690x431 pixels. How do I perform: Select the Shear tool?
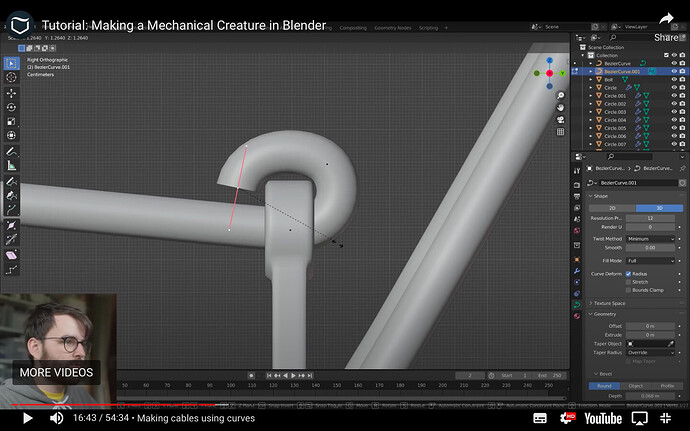click(x=11, y=255)
